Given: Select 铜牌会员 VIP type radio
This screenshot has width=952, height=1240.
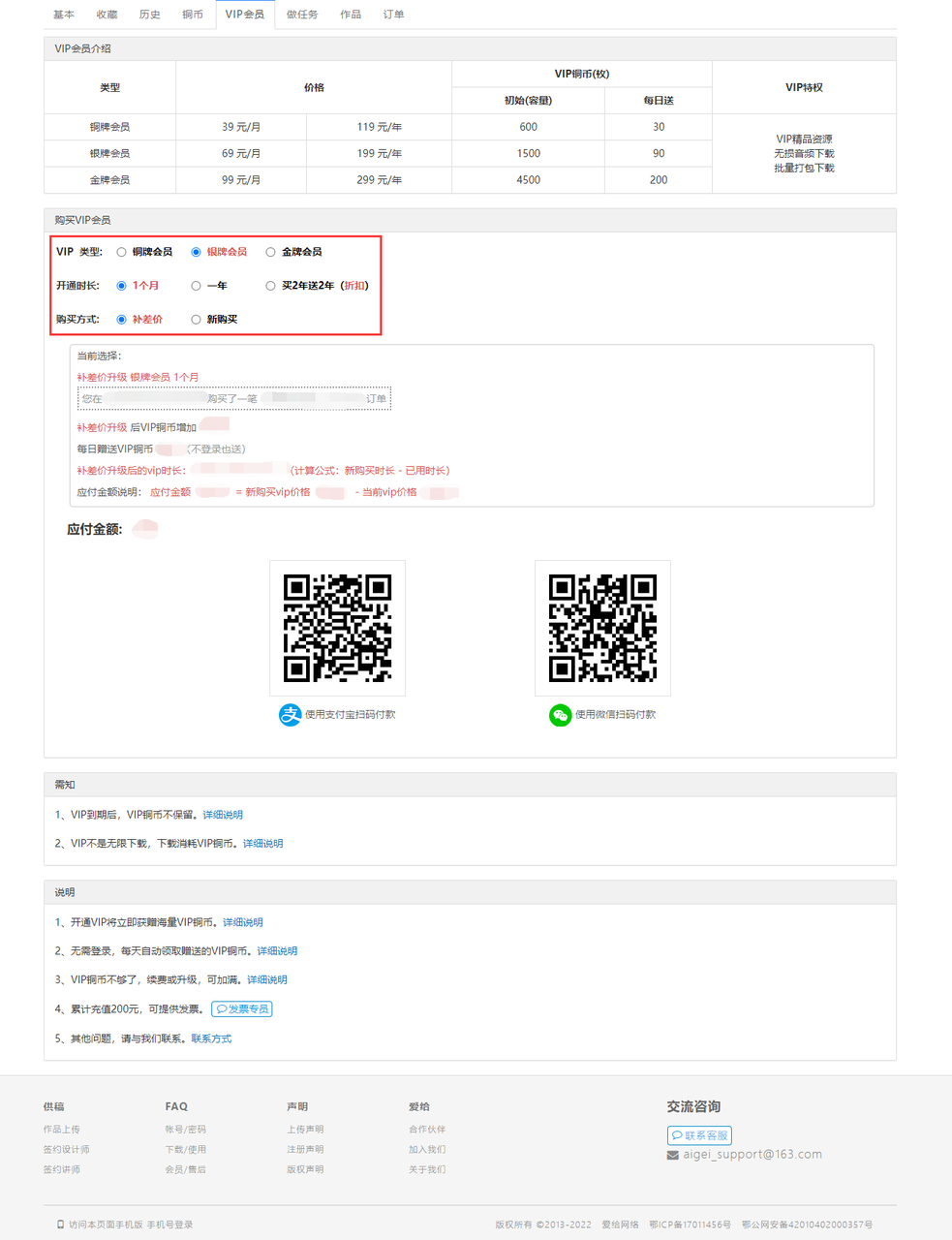Looking at the screenshot, I should [x=121, y=252].
